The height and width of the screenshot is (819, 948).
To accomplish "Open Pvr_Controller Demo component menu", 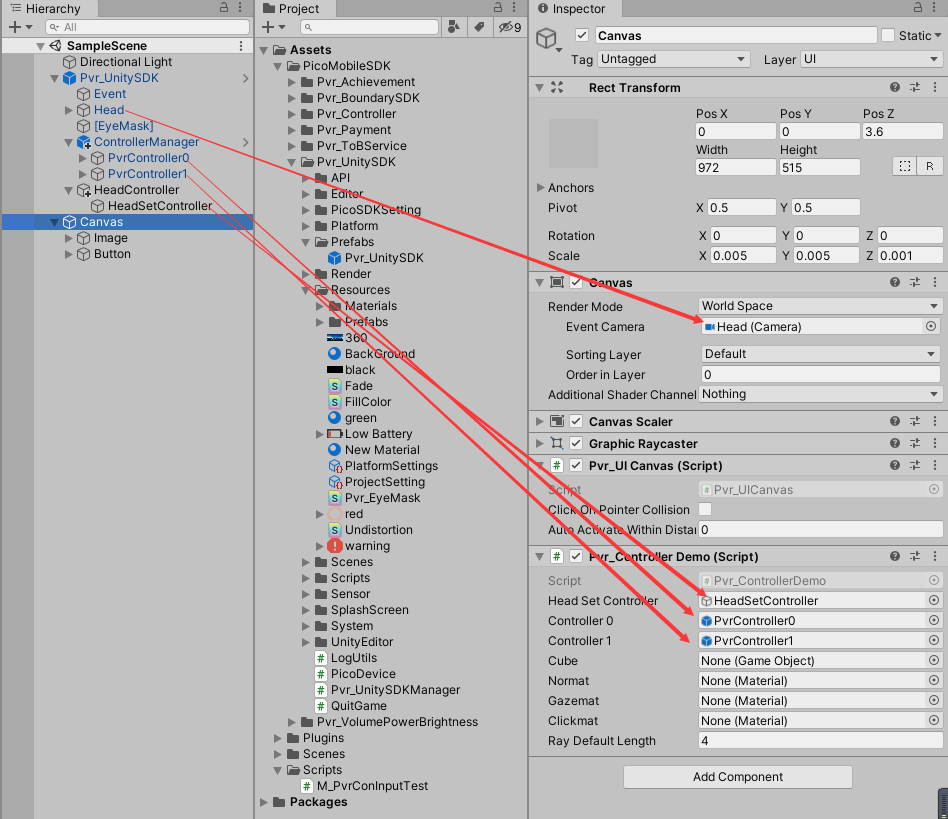I will pyautogui.click(x=935, y=555).
